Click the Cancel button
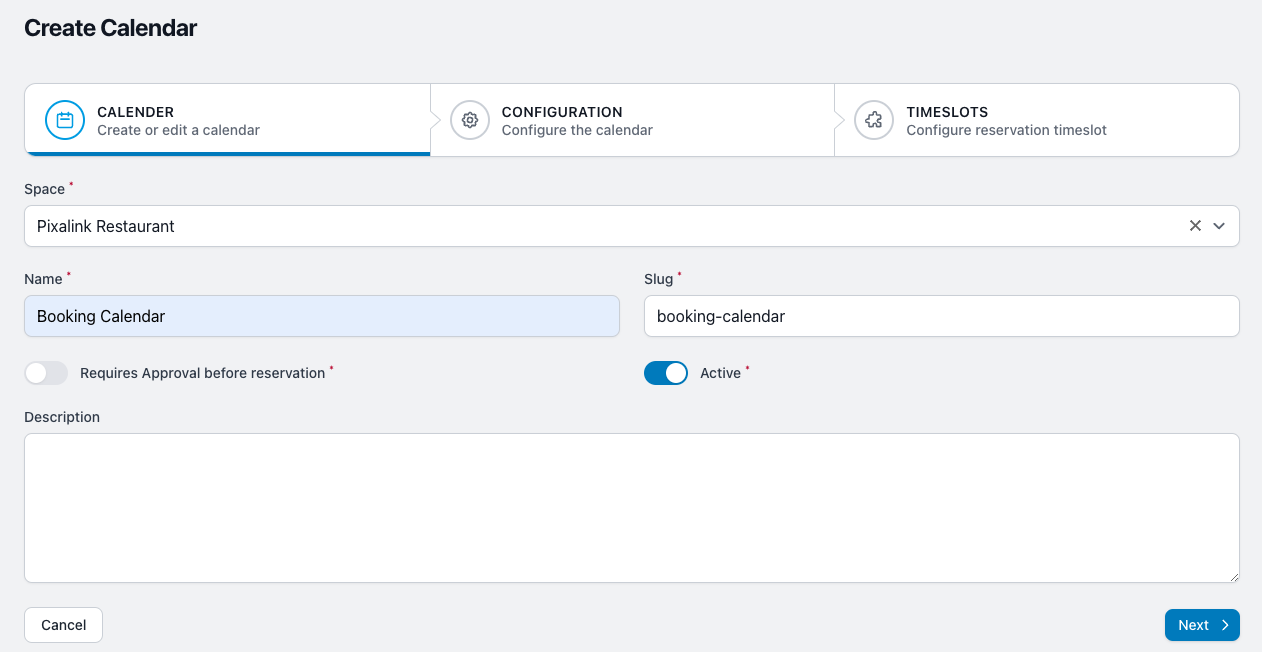This screenshot has height=652, width=1262. click(63, 625)
